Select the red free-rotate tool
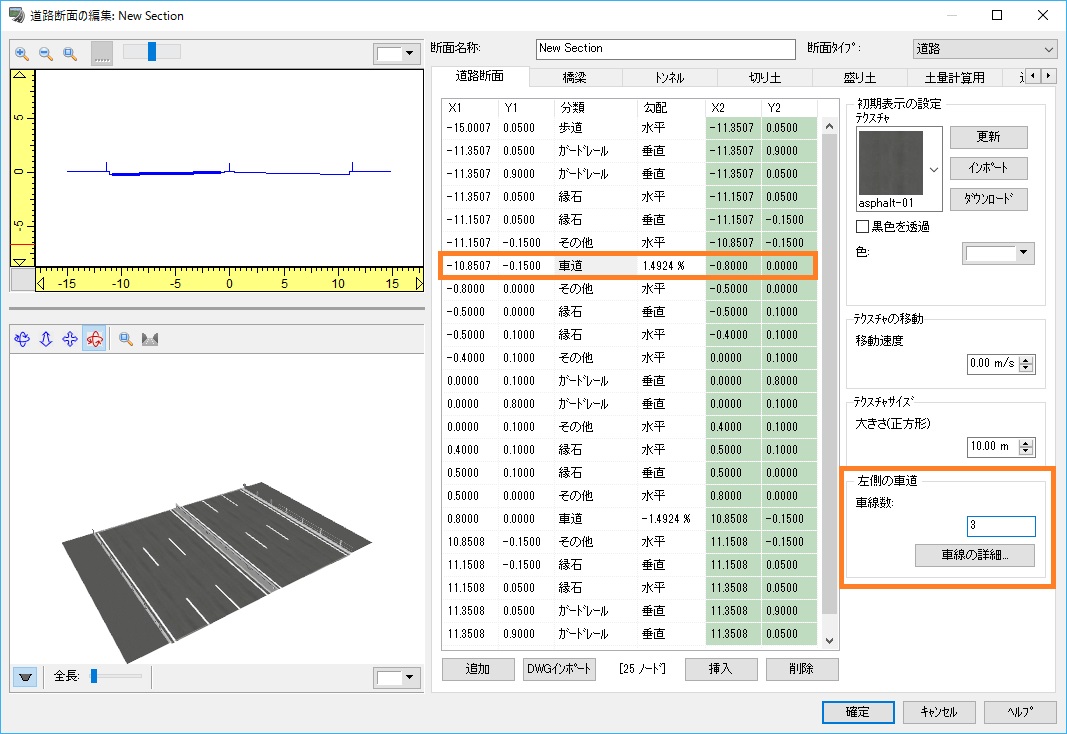This screenshot has width=1067, height=734. (x=94, y=339)
